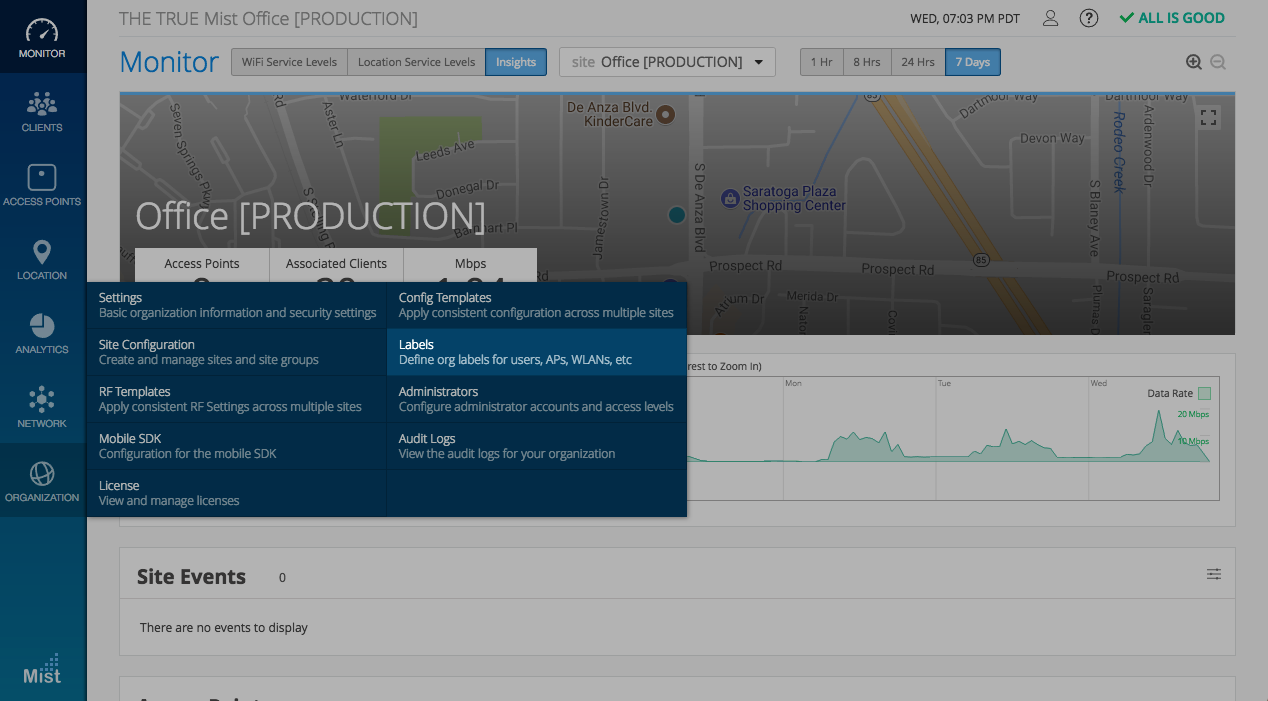The width and height of the screenshot is (1268, 701).
Task: Zoom in using the magnifier plus icon
Action: (x=1193, y=62)
